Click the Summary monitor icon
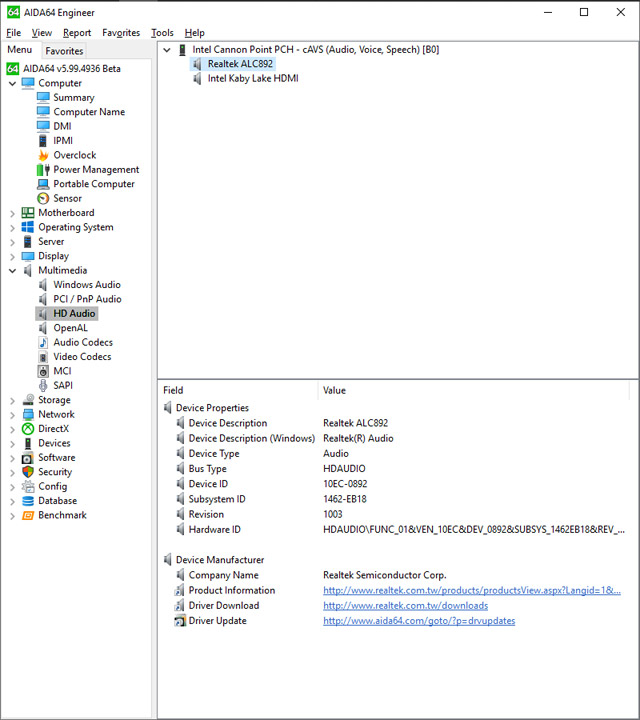640x720 pixels. tap(43, 97)
